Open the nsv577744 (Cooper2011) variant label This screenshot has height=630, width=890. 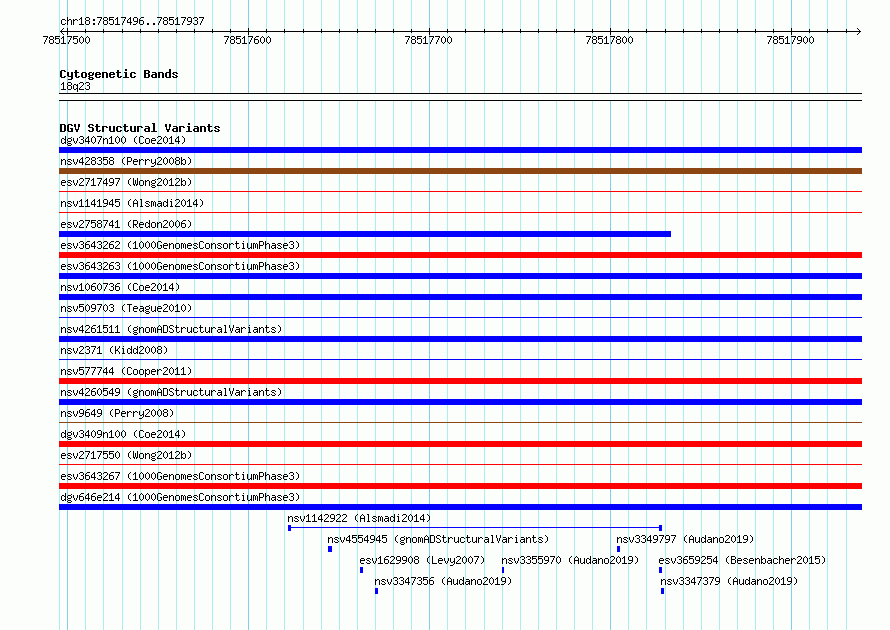pos(126,371)
